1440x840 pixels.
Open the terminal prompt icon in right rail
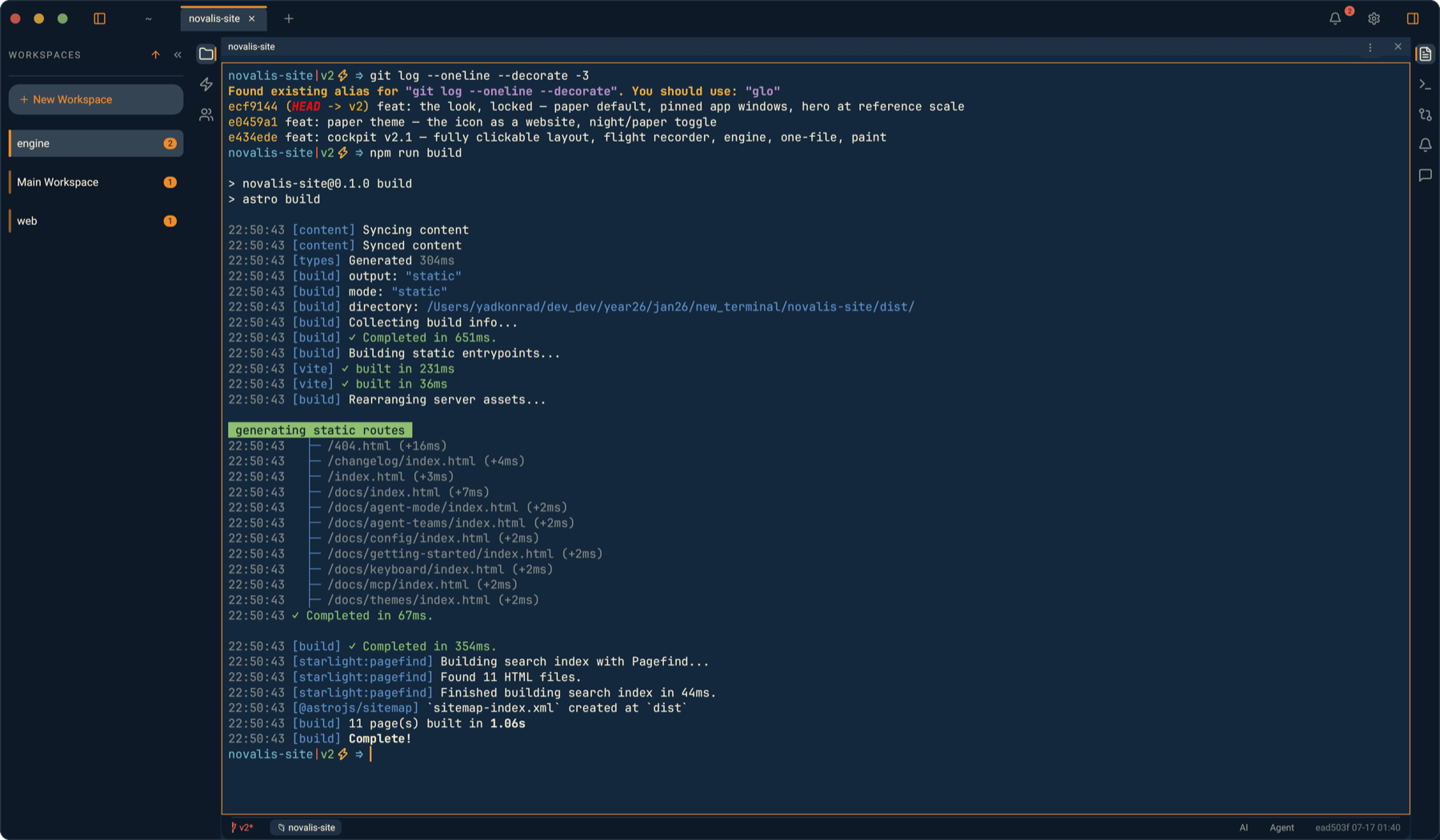[1426, 84]
